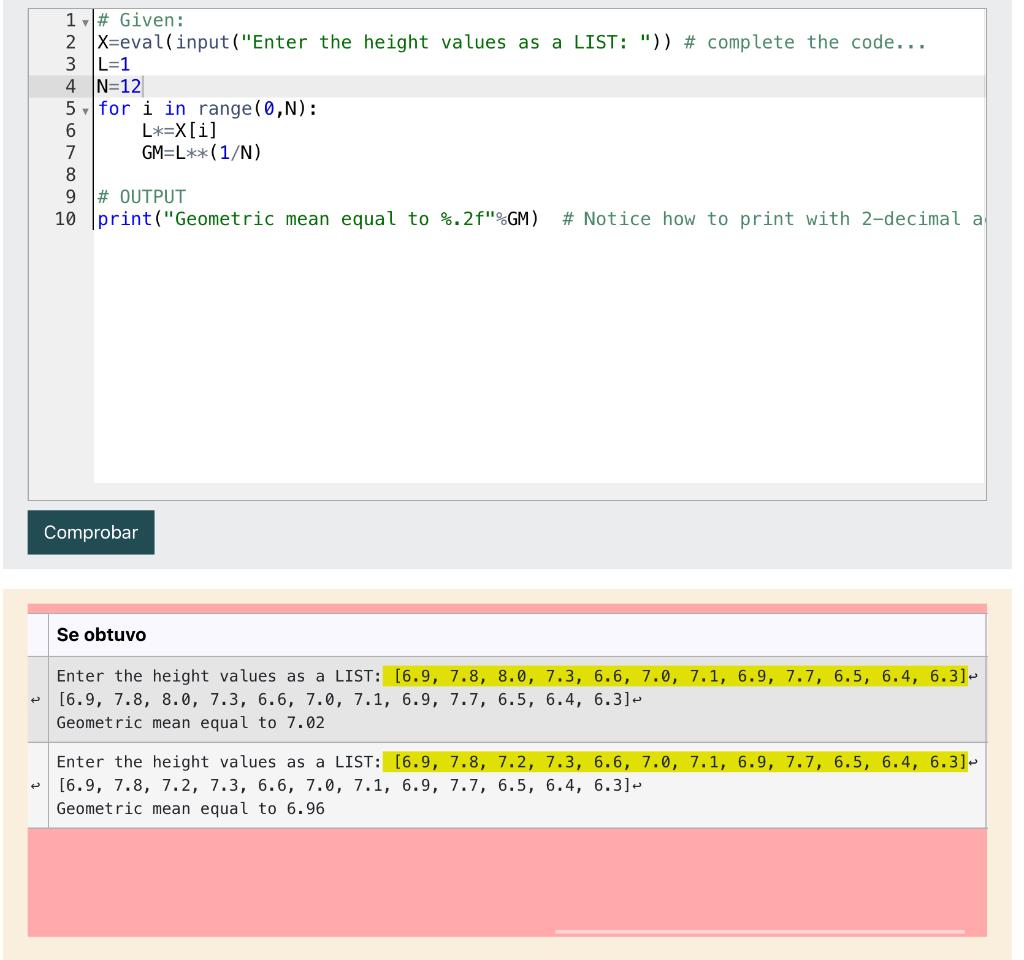The image size is (1024, 960).
Task: Click the line-break arrow after the first highlighted LIST
Action: pyautogui.click(x=975, y=676)
